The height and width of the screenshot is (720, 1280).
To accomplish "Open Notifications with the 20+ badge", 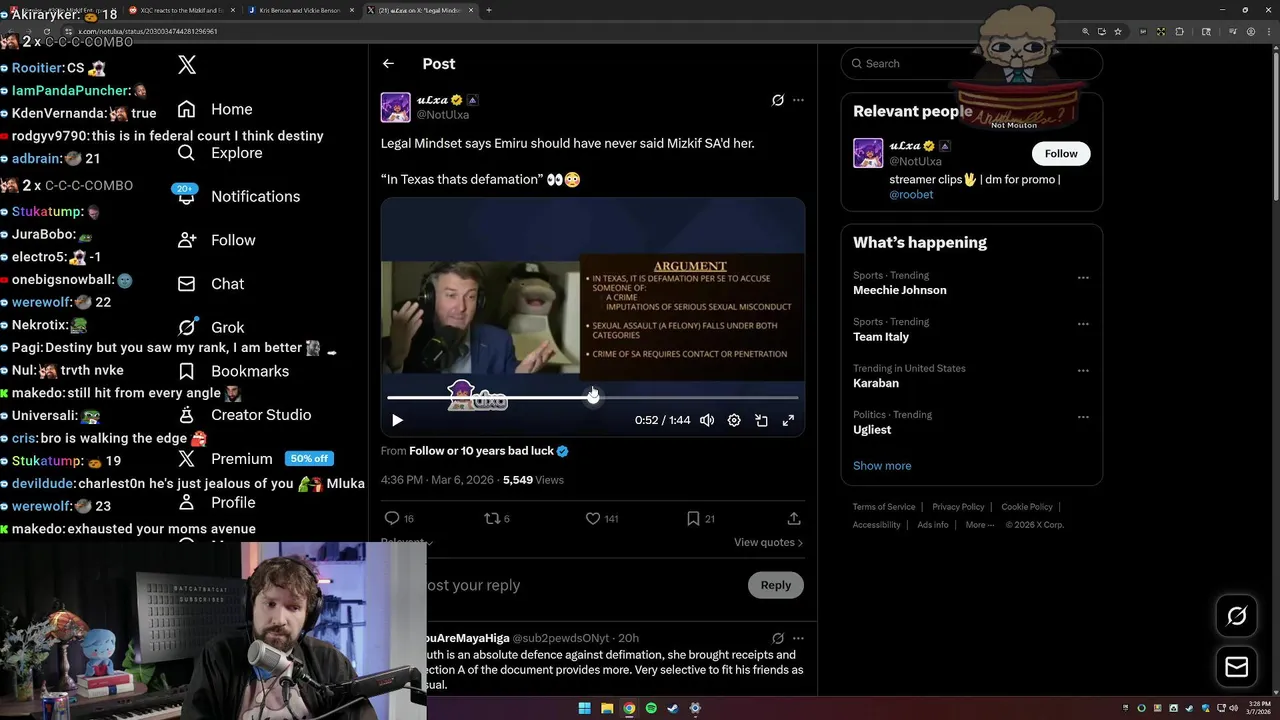I will [235, 196].
